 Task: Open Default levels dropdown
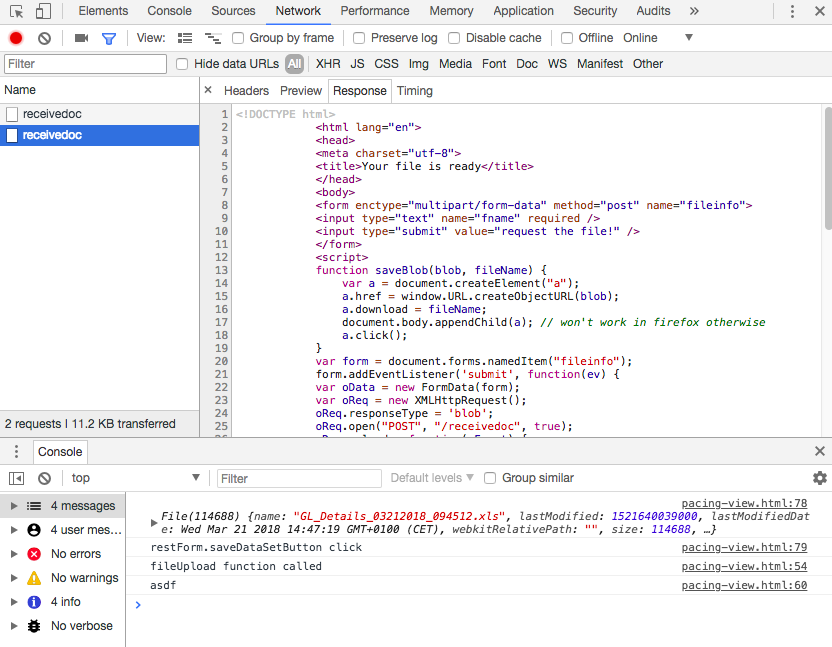432,478
